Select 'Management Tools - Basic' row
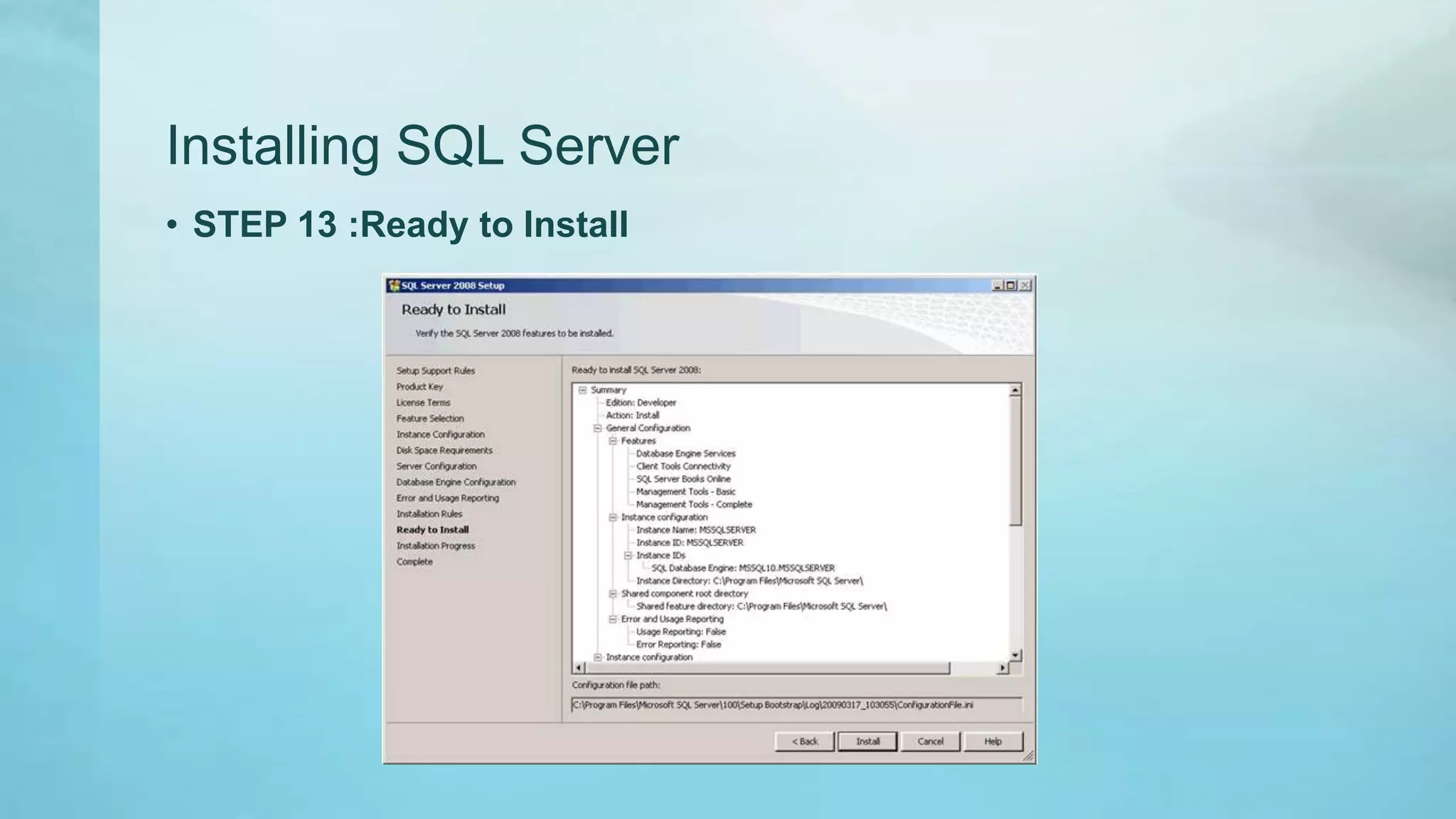The height and width of the screenshot is (819, 1456). pyautogui.click(x=685, y=492)
